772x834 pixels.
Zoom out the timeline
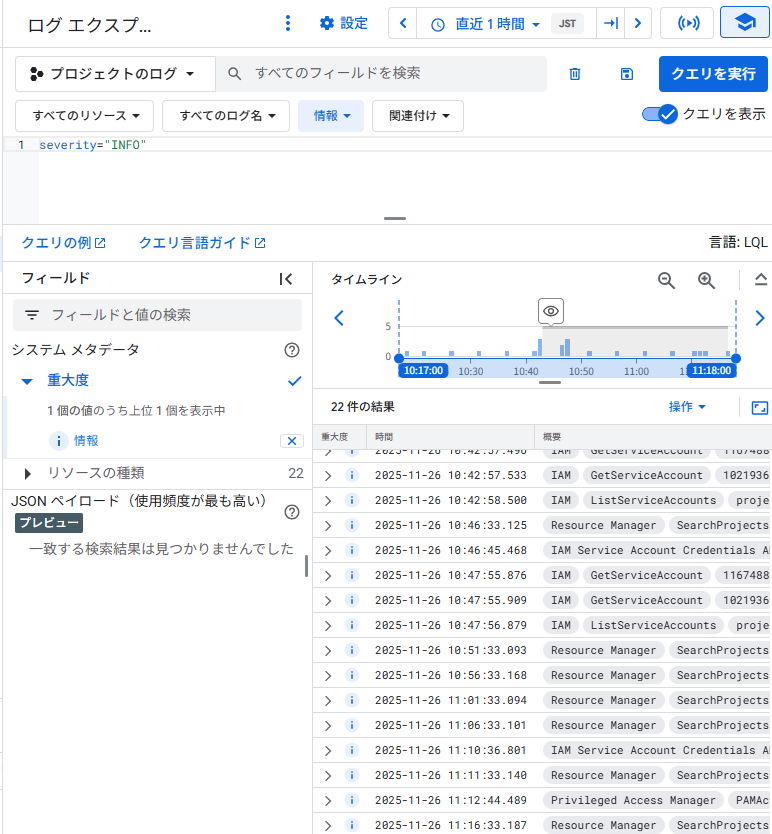click(666, 280)
